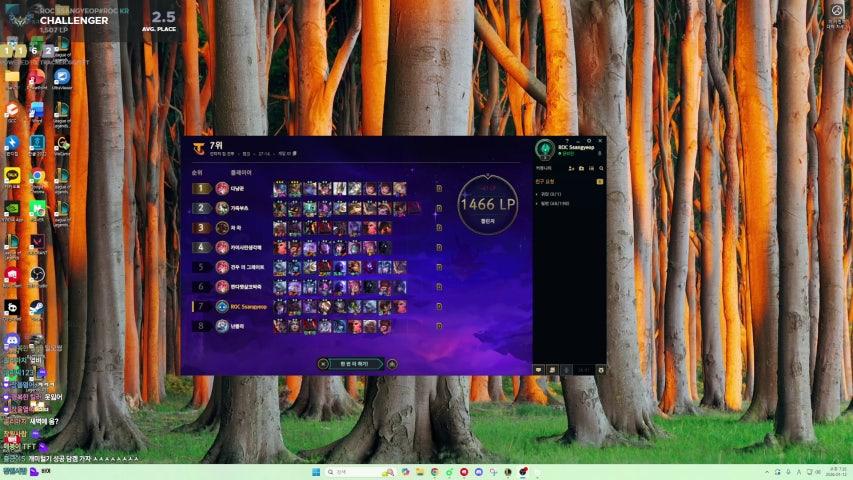Click the 한 번 더 하기 play again button
The image size is (853, 480).
[356, 364]
